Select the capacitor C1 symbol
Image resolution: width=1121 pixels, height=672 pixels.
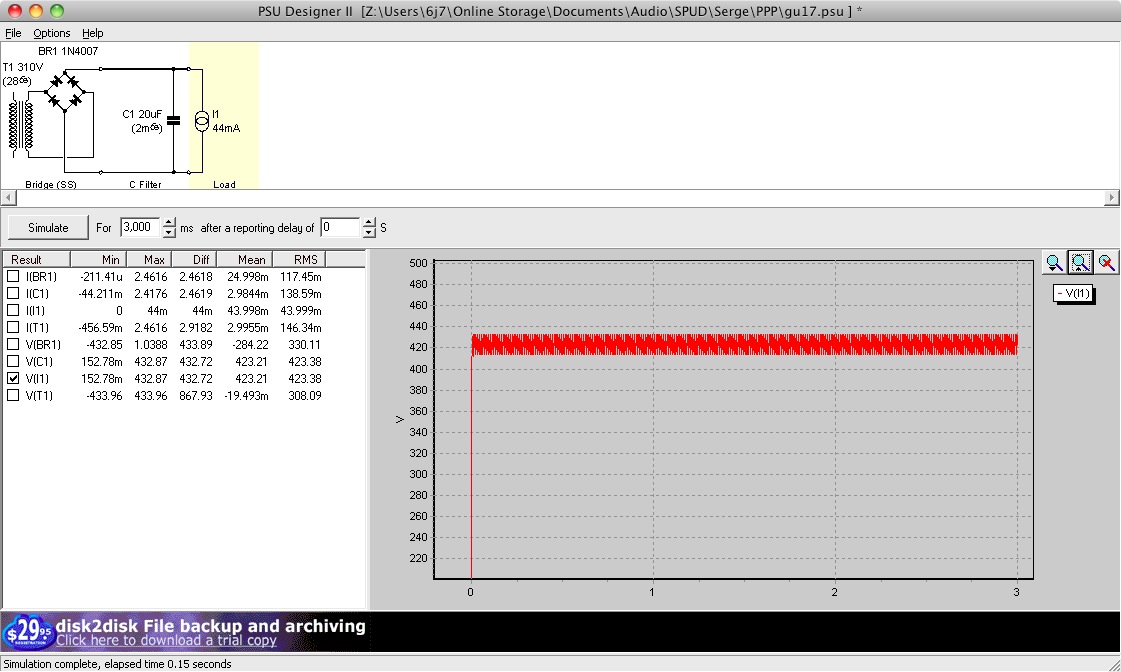173,121
